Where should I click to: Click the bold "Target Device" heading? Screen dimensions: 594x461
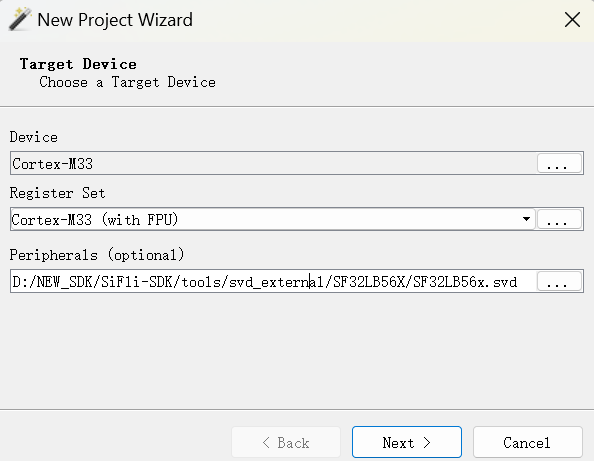(78, 64)
